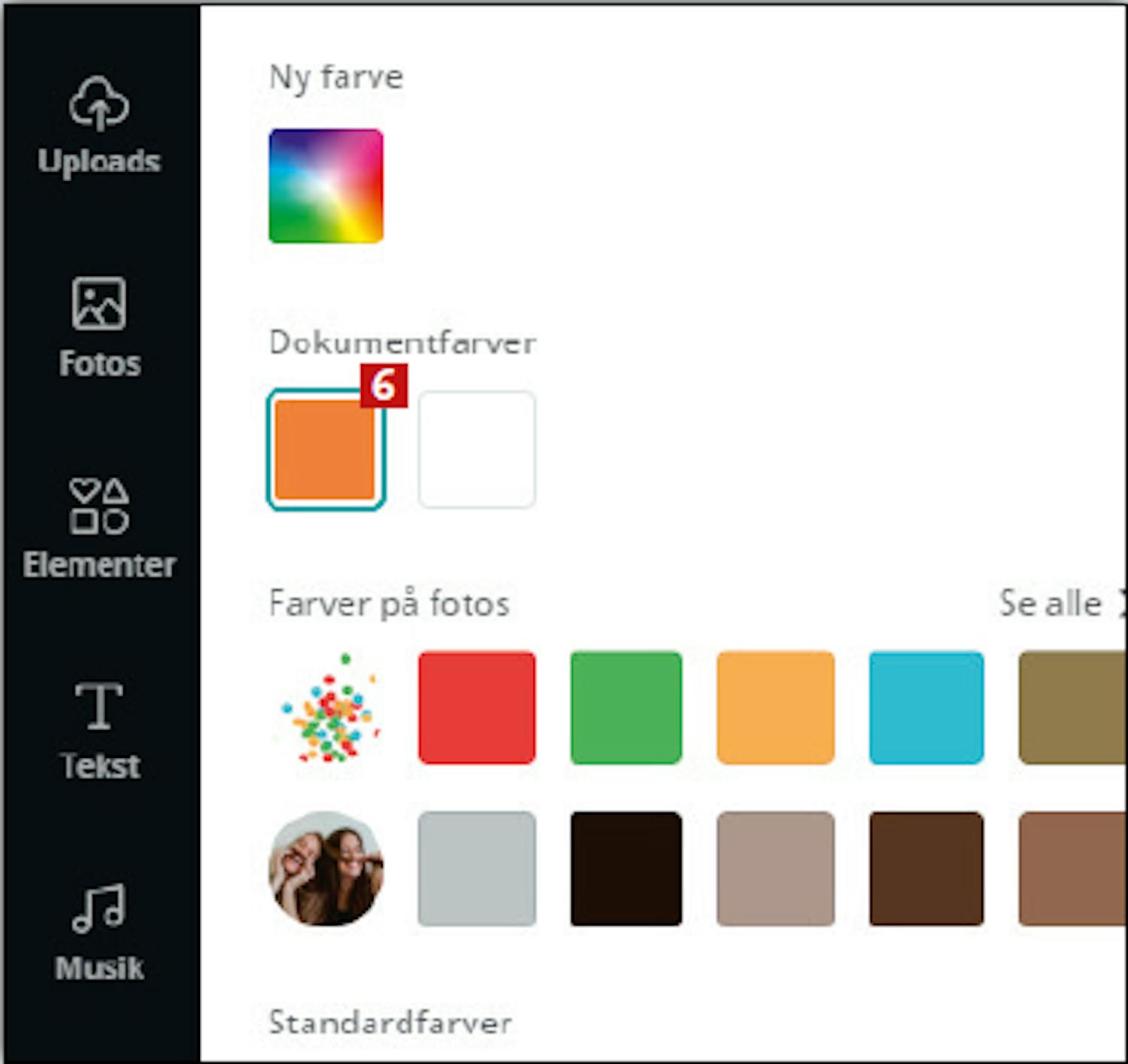Select the black photo color swatch
This screenshot has height=1064, width=1128.
(626, 868)
